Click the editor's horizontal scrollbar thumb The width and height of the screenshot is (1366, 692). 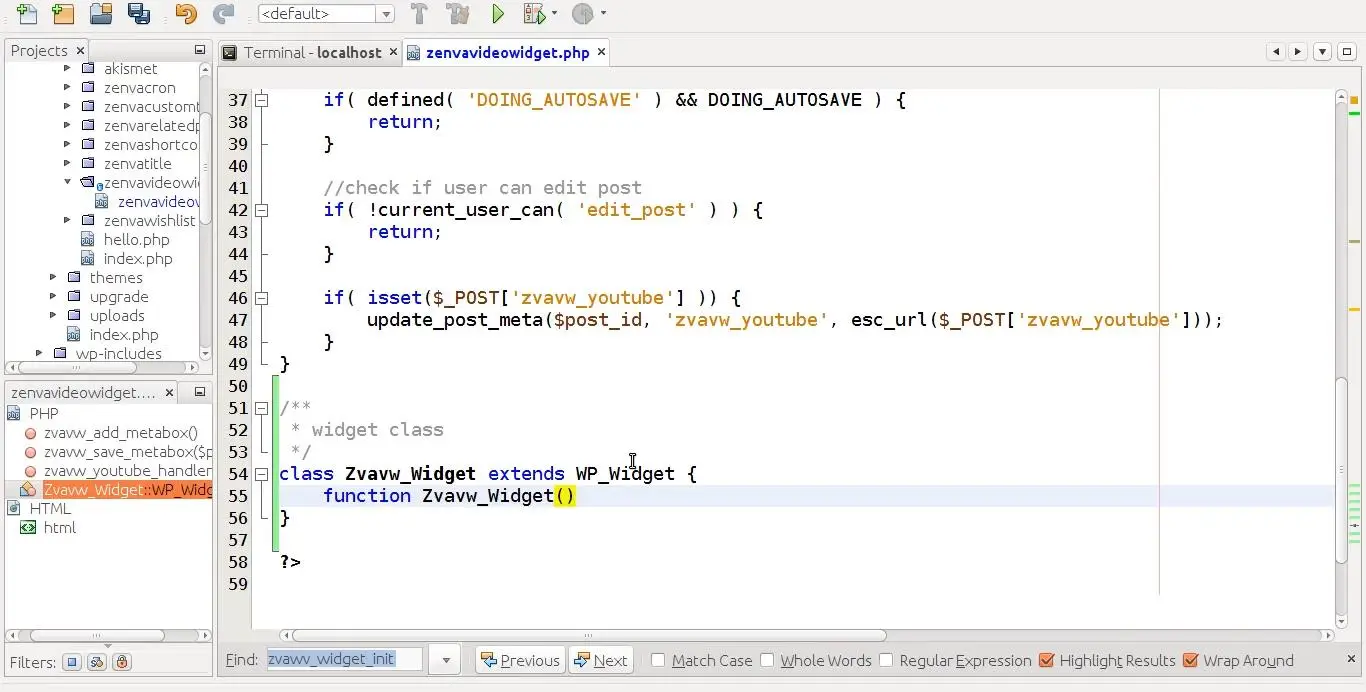pyautogui.click(x=588, y=635)
